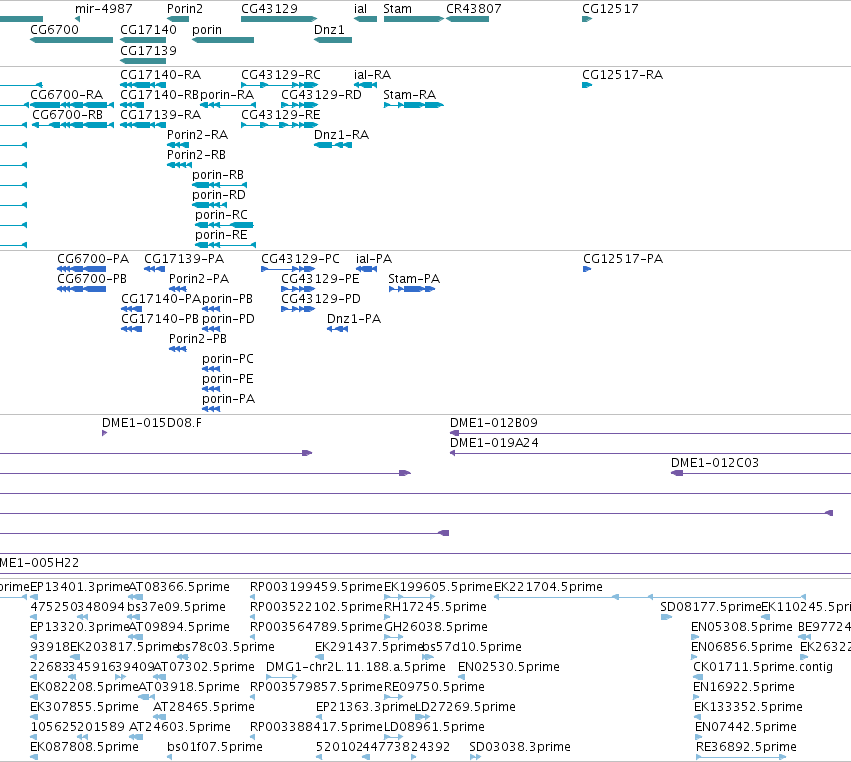851x762 pixels.
Task: Click protein CG43129-PD label
Action: [x=320, y=299]
